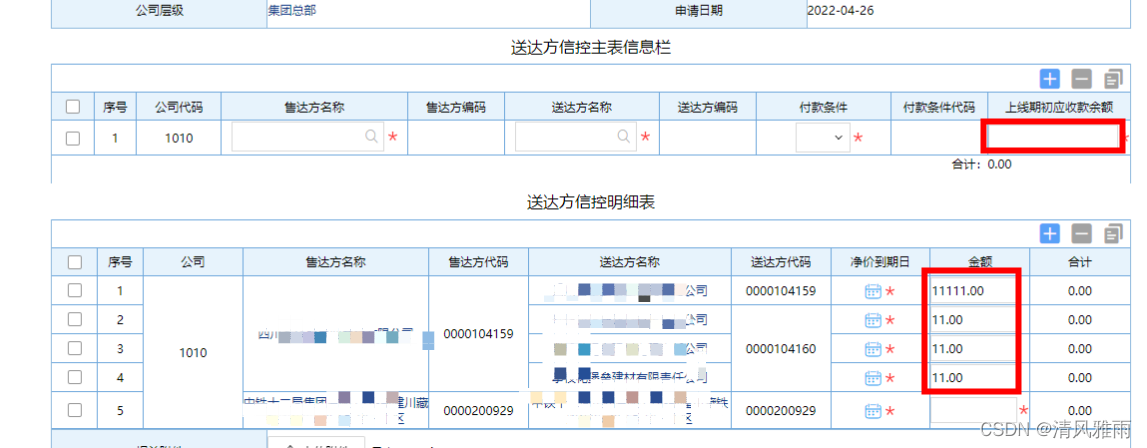1147x448 pixels.
Task: Open the 付款条件 dropdown
Action: tap(823, 137)
